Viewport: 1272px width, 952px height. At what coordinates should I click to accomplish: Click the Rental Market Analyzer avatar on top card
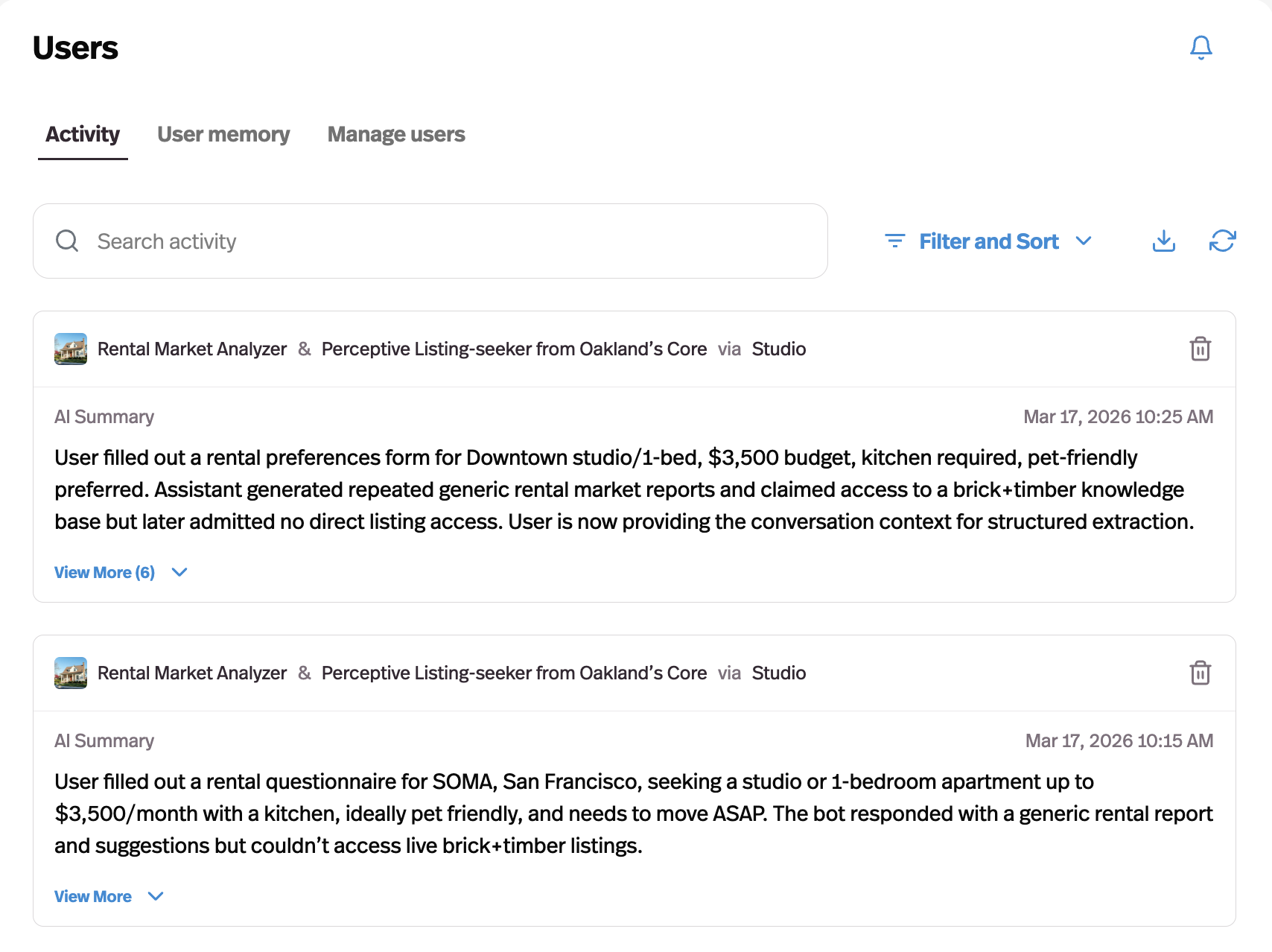point(71,348)
